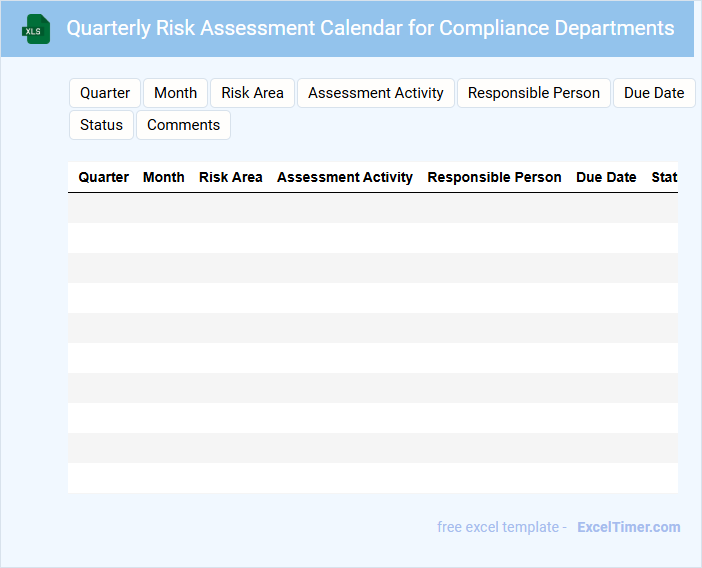The width and height of the screenshot is (702, 568).
Task: Click the first empty table row
Action: point(373,208)
